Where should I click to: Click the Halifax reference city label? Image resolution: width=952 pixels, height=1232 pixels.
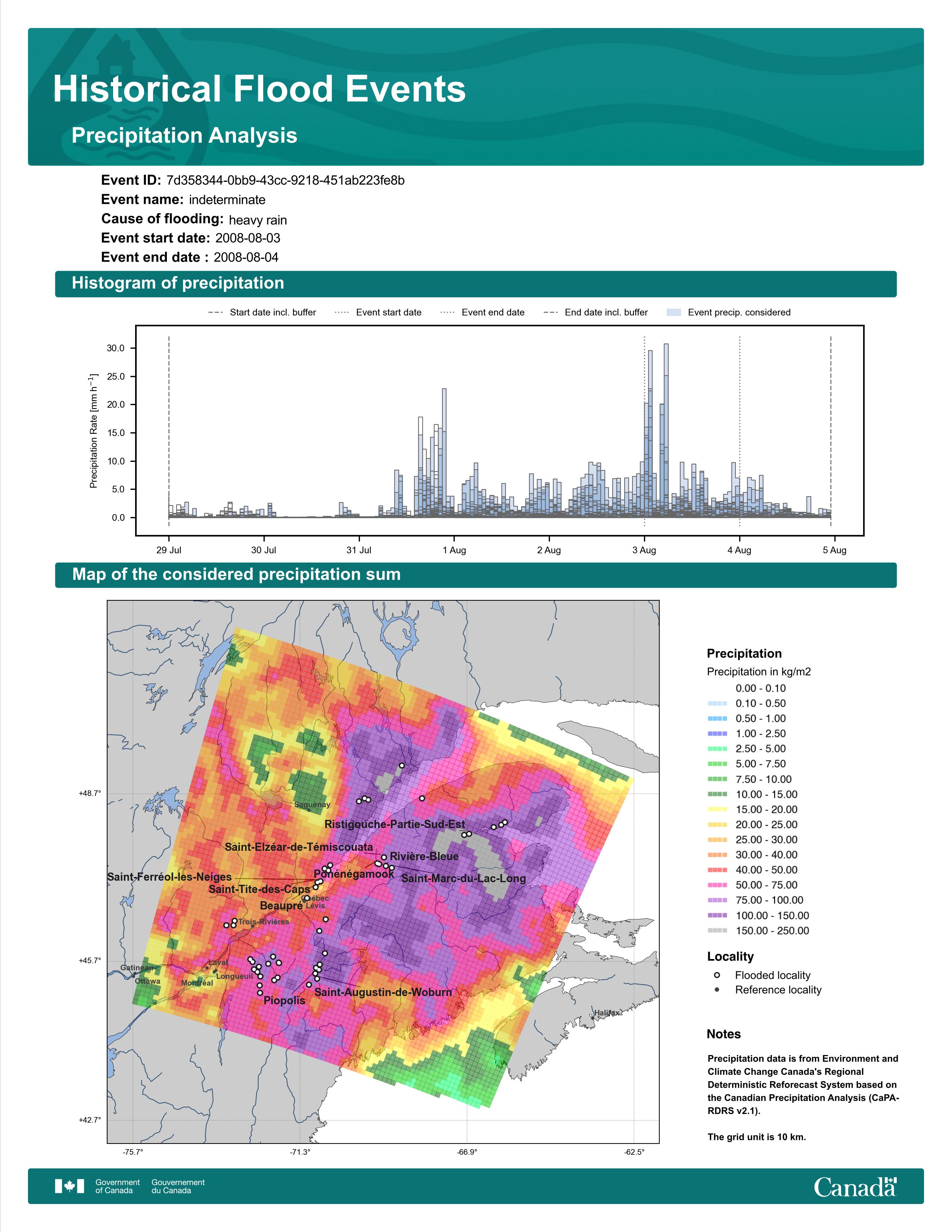click(607, 1013)
